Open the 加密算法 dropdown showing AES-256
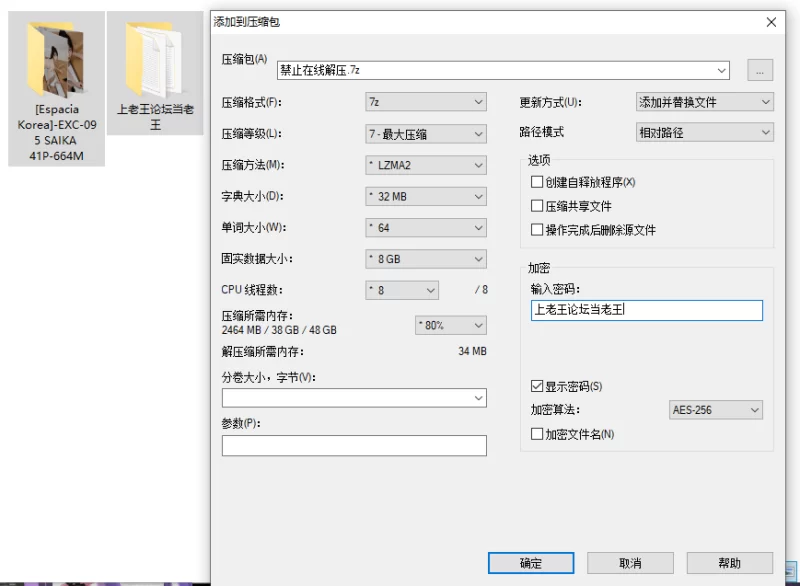Screen dimensions: 800x586 tap(716, 410)
